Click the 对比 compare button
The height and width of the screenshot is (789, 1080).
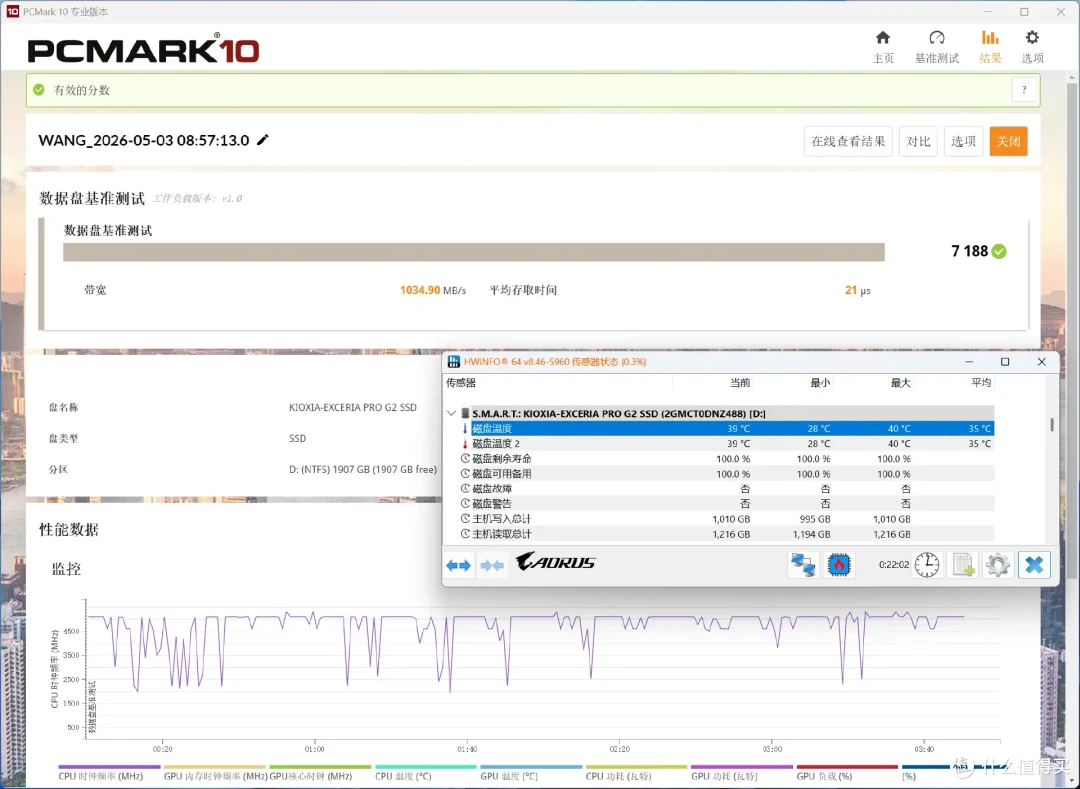[917, 141]
